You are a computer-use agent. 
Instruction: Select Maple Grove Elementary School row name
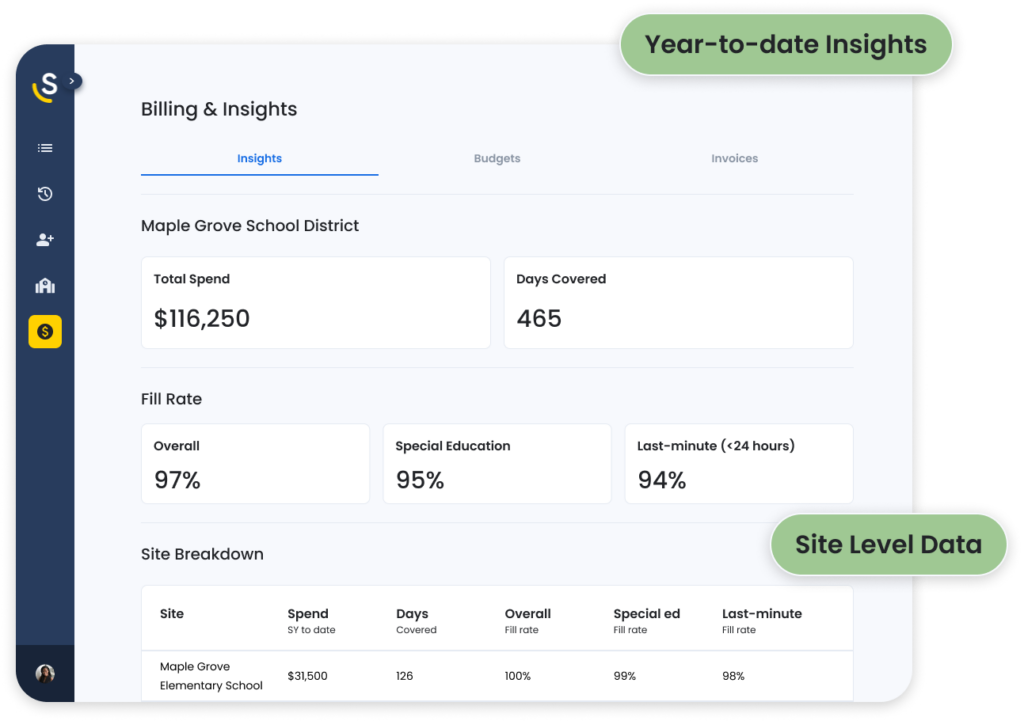211,676
